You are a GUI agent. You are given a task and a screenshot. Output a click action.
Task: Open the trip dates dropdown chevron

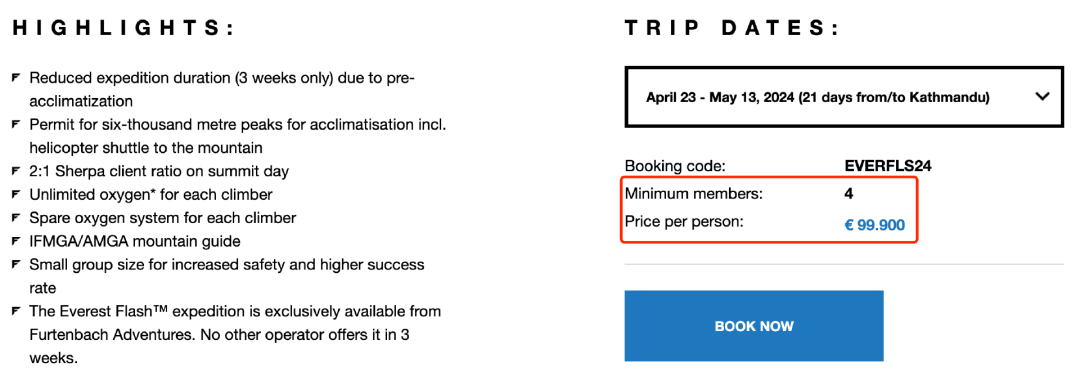point(1042,96)
